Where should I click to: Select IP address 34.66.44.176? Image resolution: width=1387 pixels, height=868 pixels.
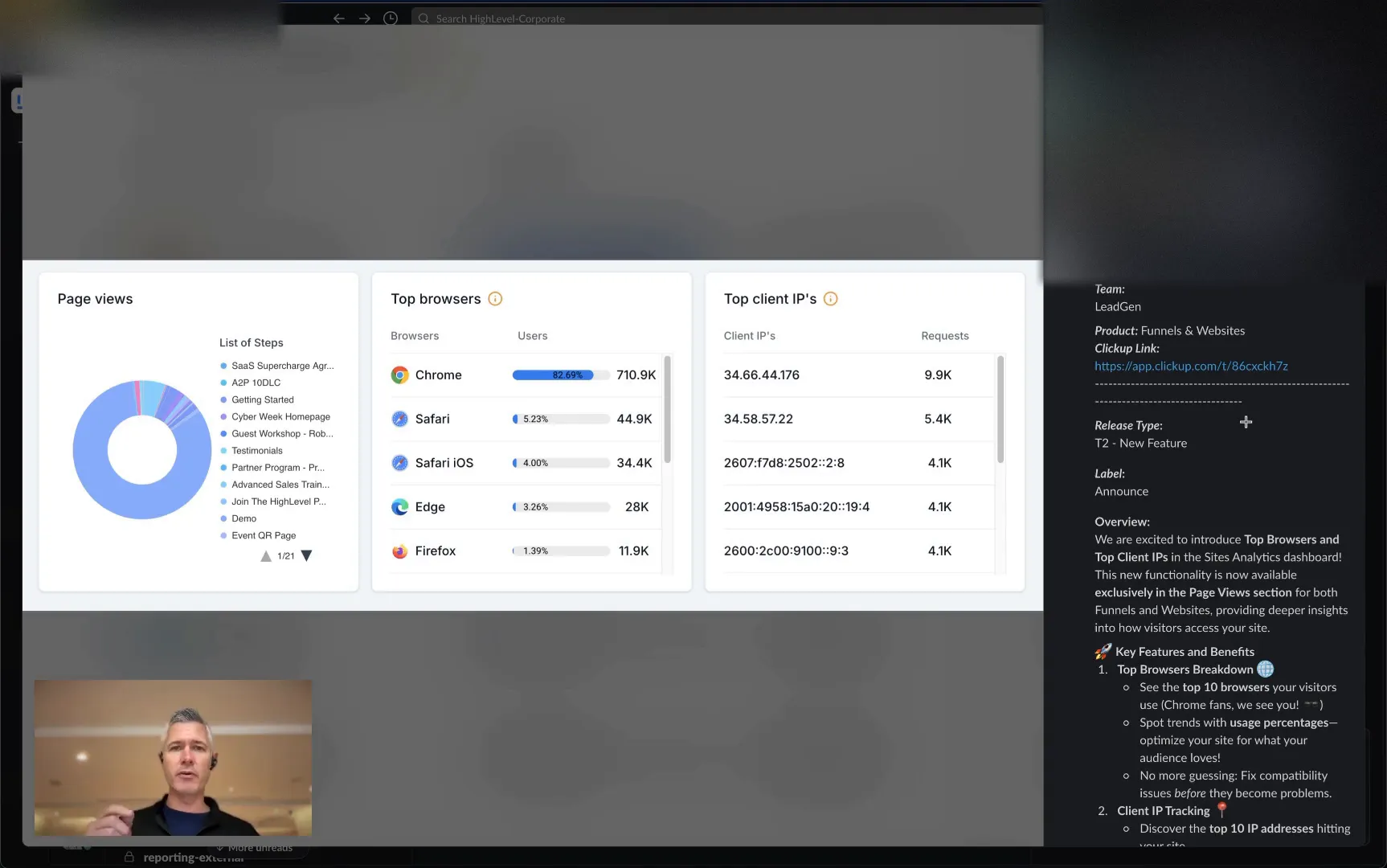click(762, 375)
